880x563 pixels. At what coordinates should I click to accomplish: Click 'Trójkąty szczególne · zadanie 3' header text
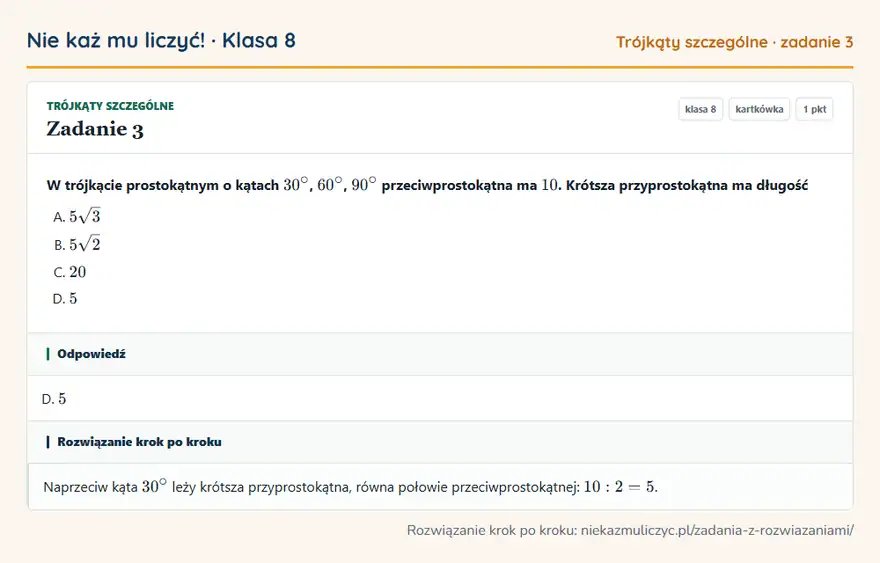tap(734, 42)
